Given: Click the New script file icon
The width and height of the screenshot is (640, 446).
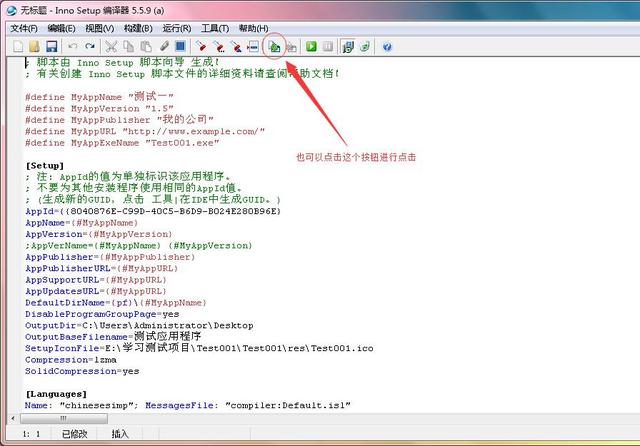Looking at the screenshot, I should [18, 47].
